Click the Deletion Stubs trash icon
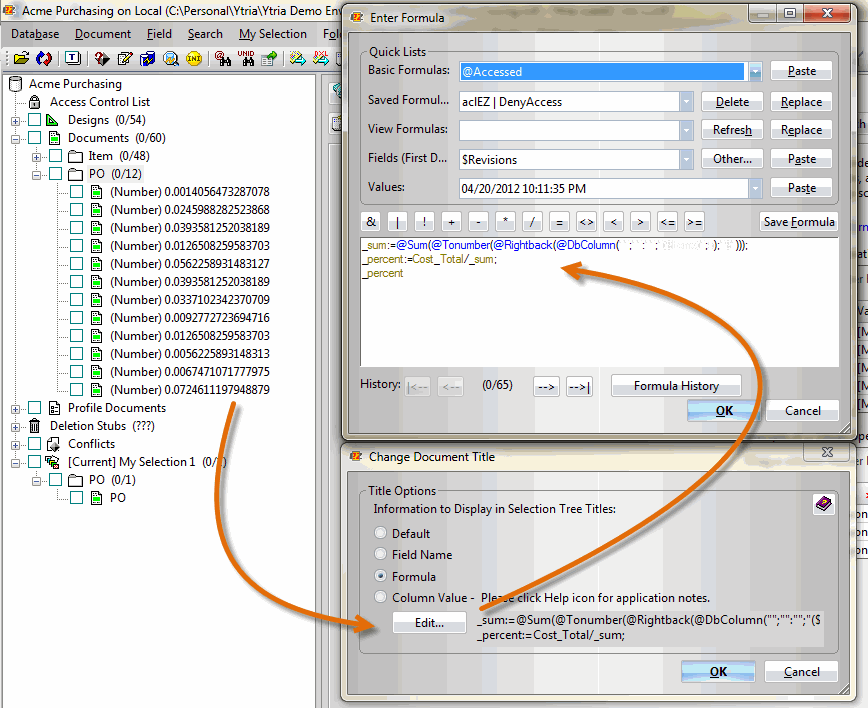 34,426
